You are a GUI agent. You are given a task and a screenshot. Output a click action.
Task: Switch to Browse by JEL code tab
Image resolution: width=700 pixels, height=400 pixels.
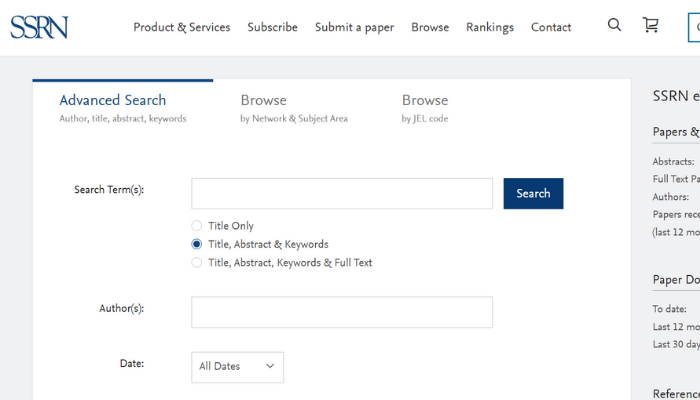(x=425, y=108)
